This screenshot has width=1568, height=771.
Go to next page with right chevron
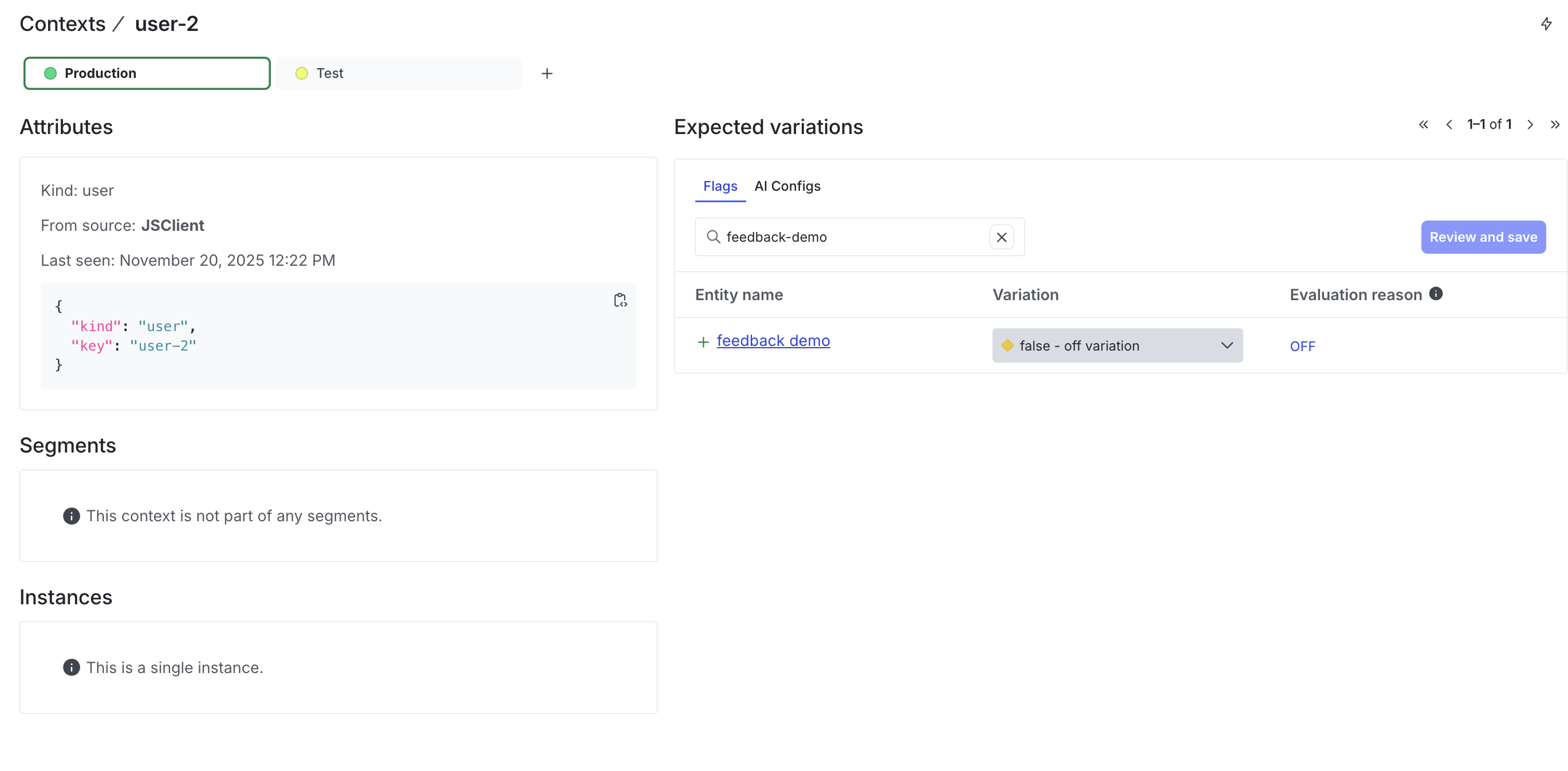pos(1531,124)
